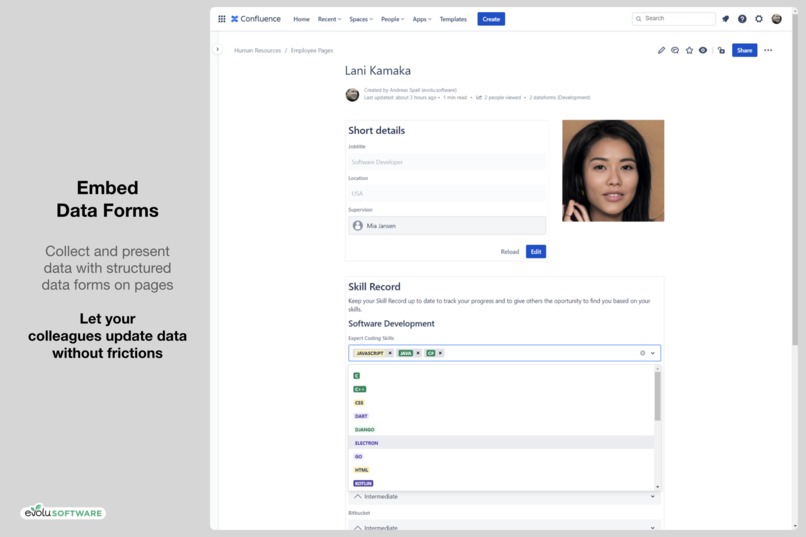Viewport: 806px width, 537px height.
Task: Click the author avatar under the title
Action: click(352, 95)
